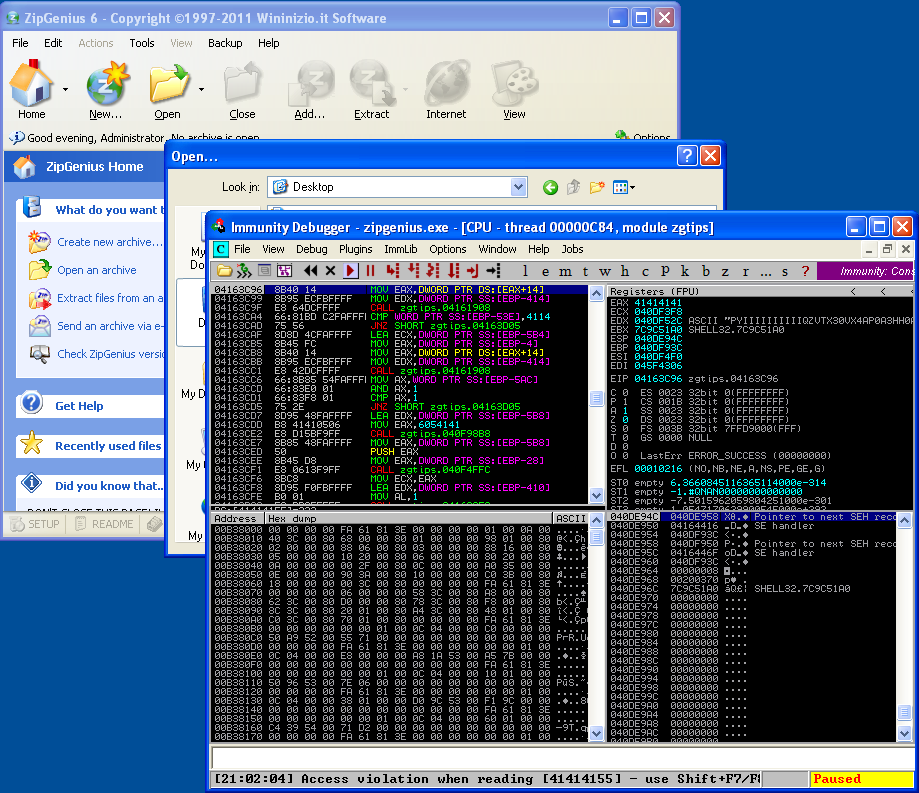Click the red question mark help icon
The width and height of the screenshot is (919, 793).
805,271
